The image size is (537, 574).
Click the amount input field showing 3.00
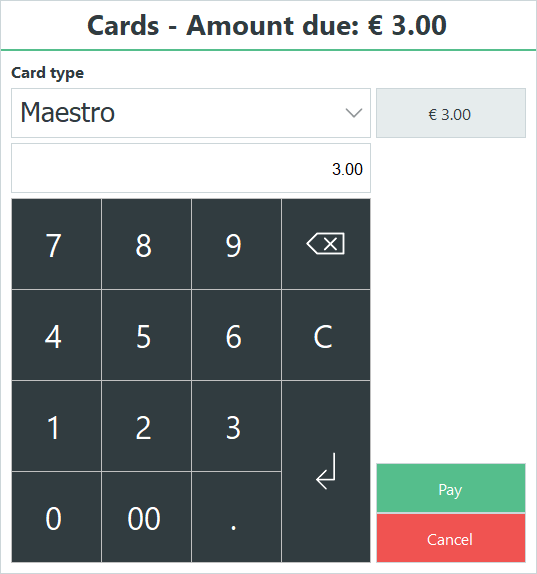tap(191, 168)
